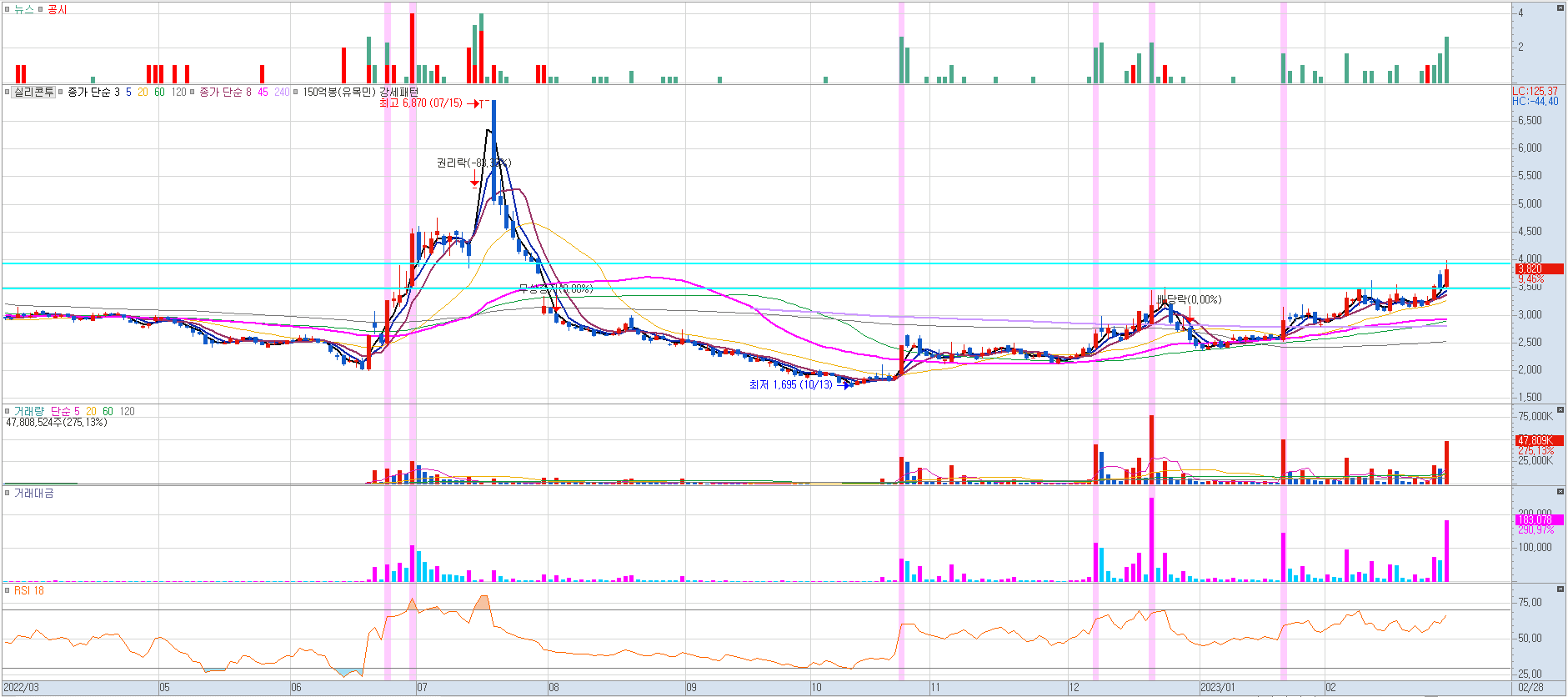Click the 25.00 RSI axis label
The height and width of the screenshot is (697, 1568).
(x=1530, y=674)
